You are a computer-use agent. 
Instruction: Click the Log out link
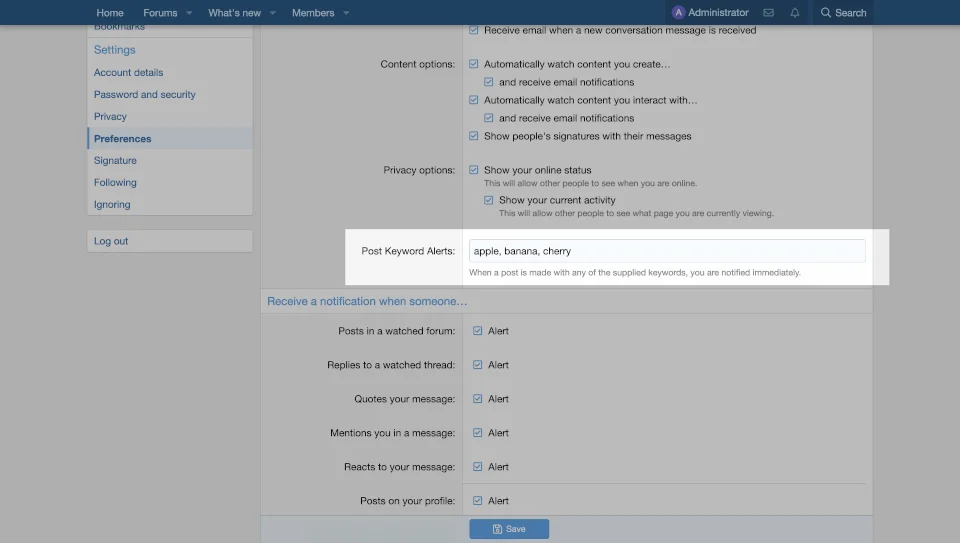tap(111, 241)
